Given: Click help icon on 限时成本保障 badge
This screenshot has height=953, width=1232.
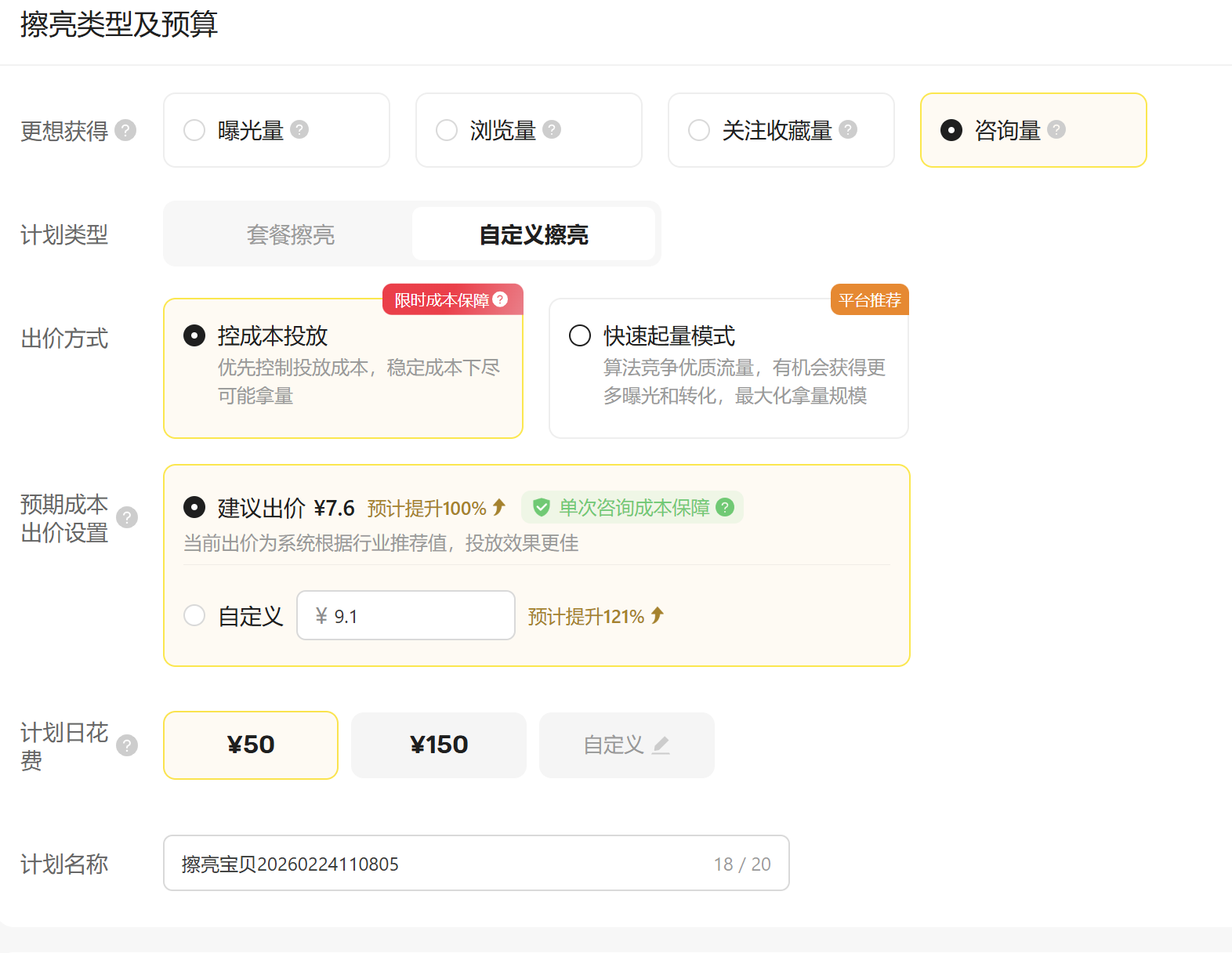Looking at the screenshot, I should (501, 299).
